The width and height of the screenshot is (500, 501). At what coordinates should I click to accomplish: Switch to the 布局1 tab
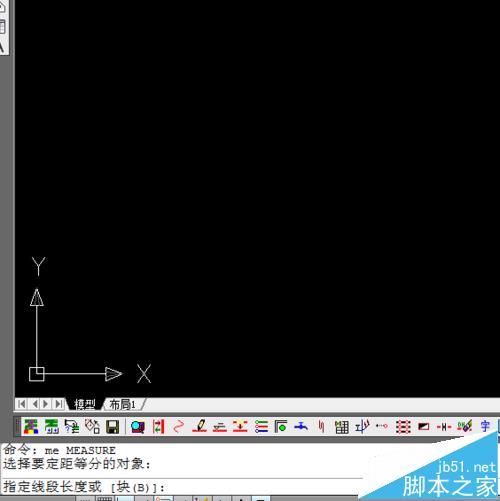123,404
